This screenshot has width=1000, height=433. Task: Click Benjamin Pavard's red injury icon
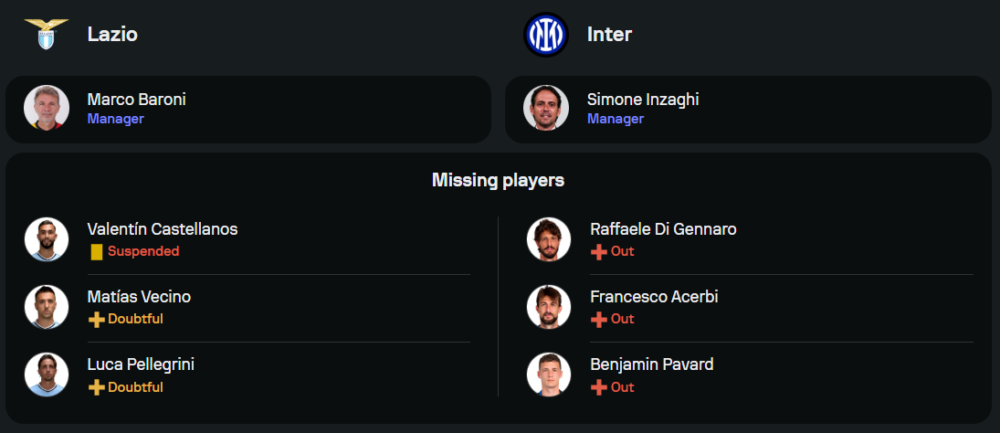pyautogui.click(x=599, y=388)
